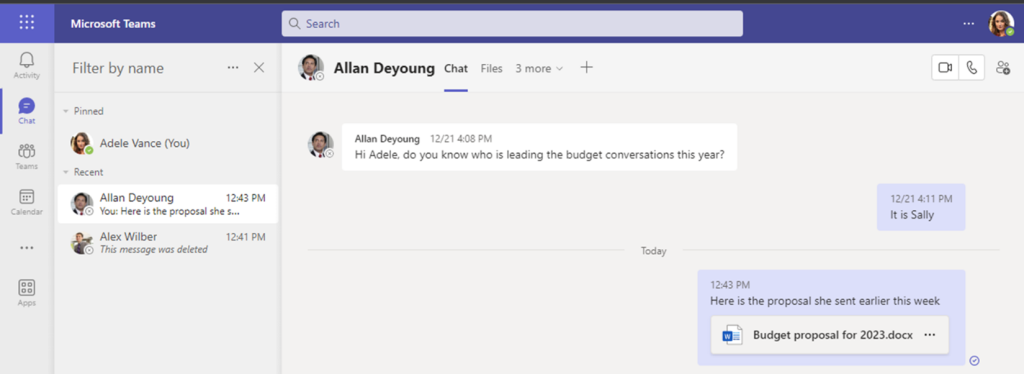Switch to the Files tab
Viewport: 1024px width, 374px height.
492,69
